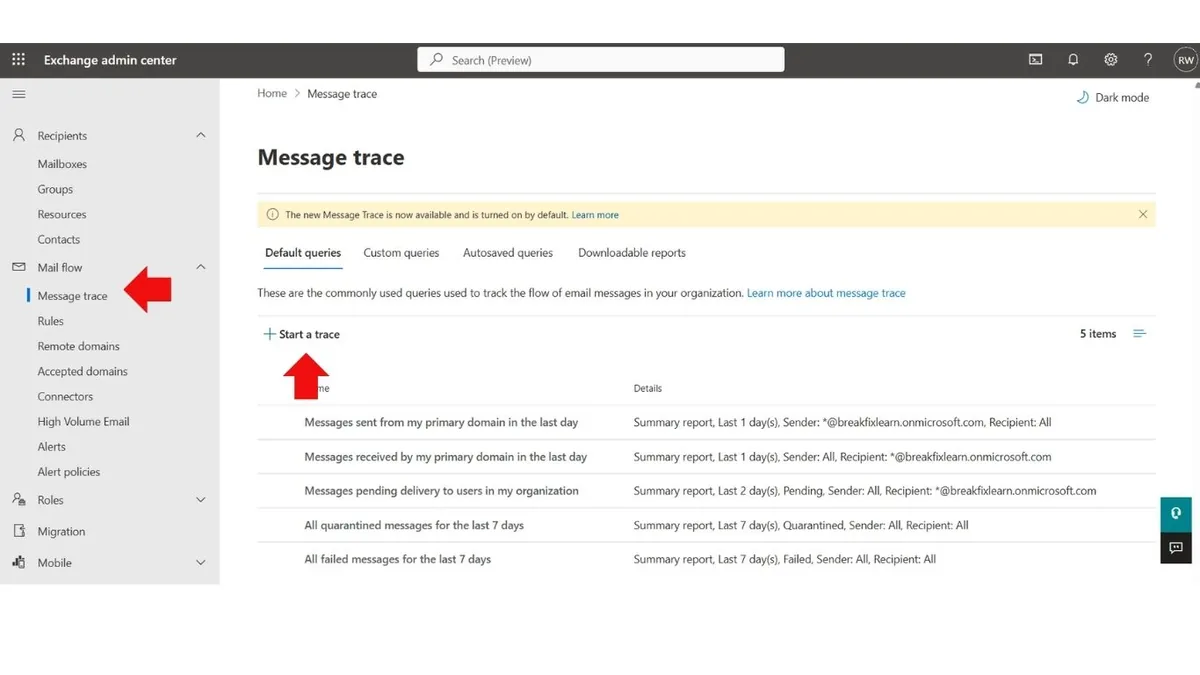Click the Roles people icon
Image resolution: width=1200 pixels, height=675 pixels.
18,500
